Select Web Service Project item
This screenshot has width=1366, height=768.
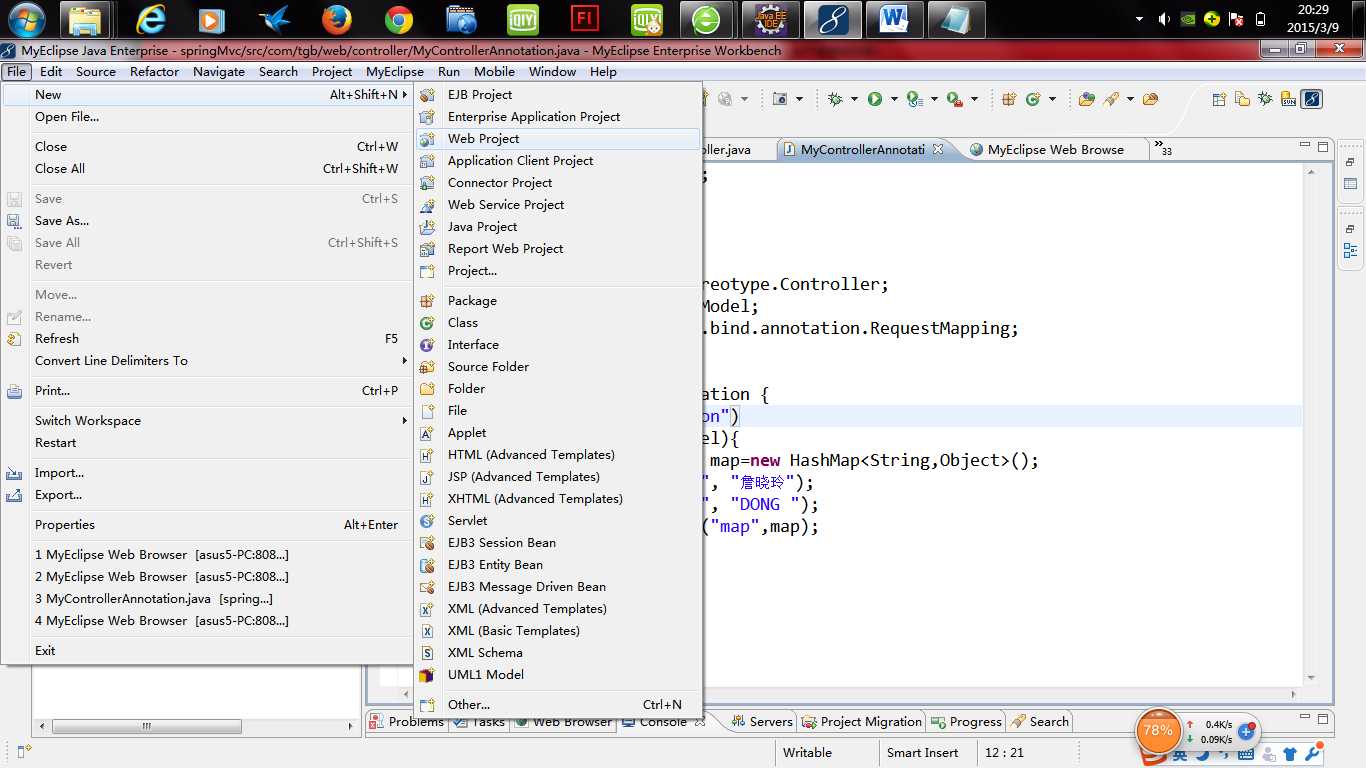click(x=557, y=205)
